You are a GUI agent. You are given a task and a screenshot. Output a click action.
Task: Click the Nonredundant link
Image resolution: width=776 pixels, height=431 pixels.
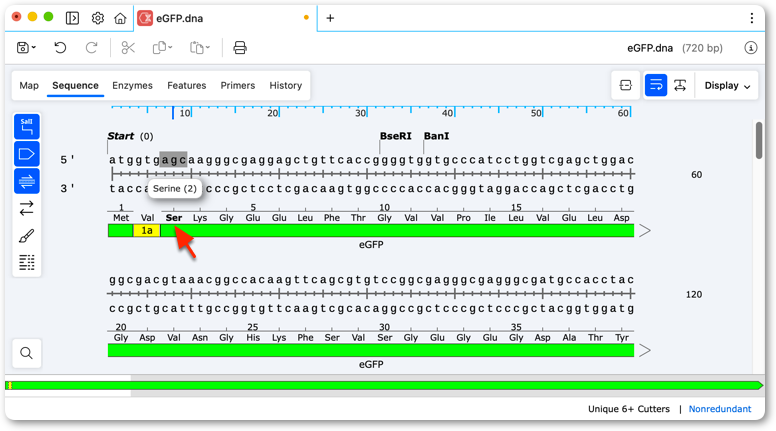tap(720, 409)
